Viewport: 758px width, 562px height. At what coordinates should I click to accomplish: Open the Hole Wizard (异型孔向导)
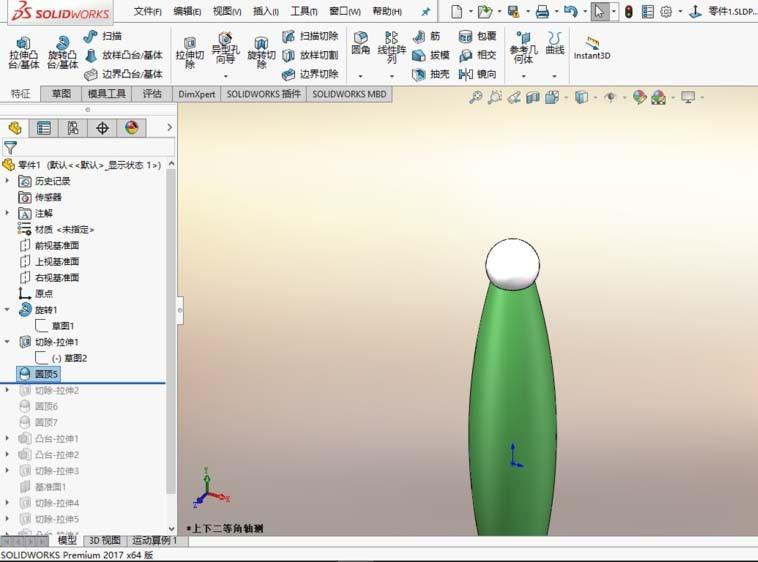coord(225,48)
